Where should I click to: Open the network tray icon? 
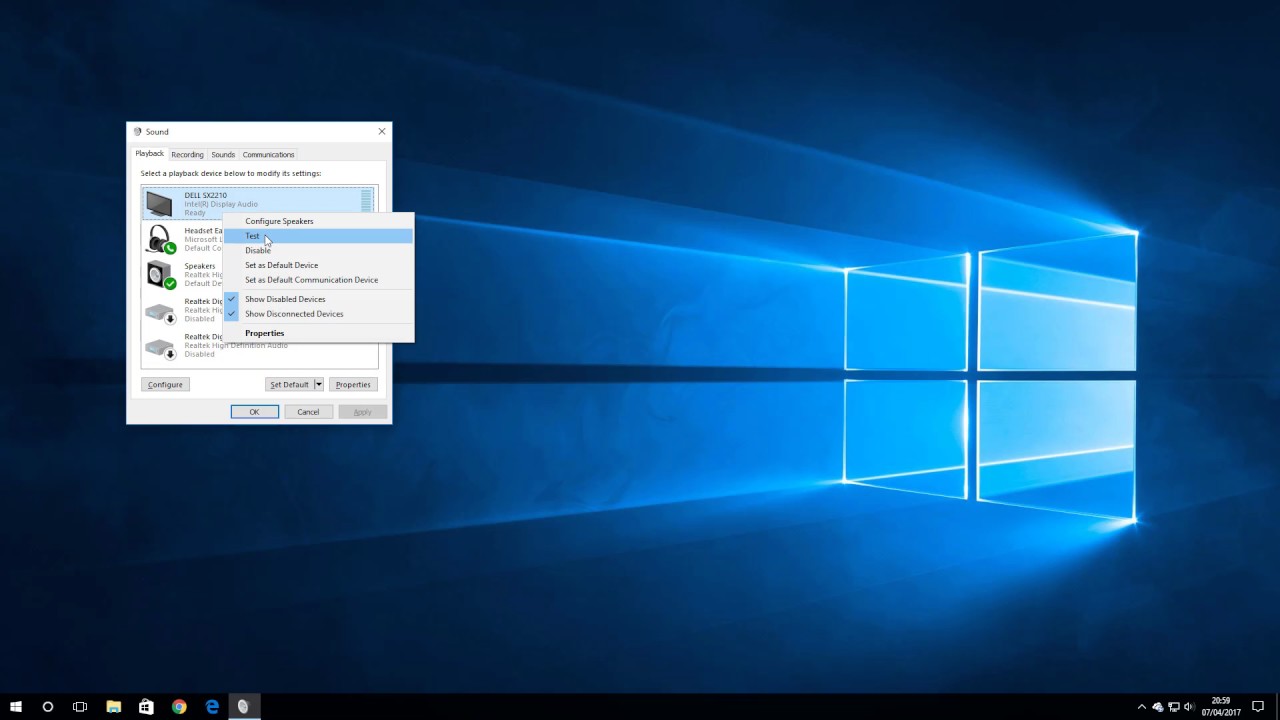tap(1174, 707)
